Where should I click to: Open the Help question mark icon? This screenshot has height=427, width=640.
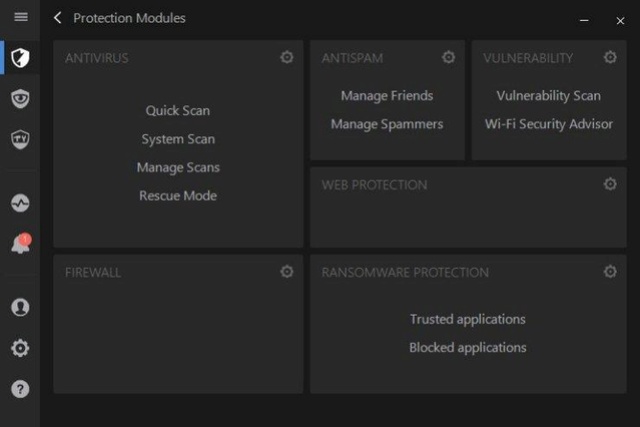(20, 389)
